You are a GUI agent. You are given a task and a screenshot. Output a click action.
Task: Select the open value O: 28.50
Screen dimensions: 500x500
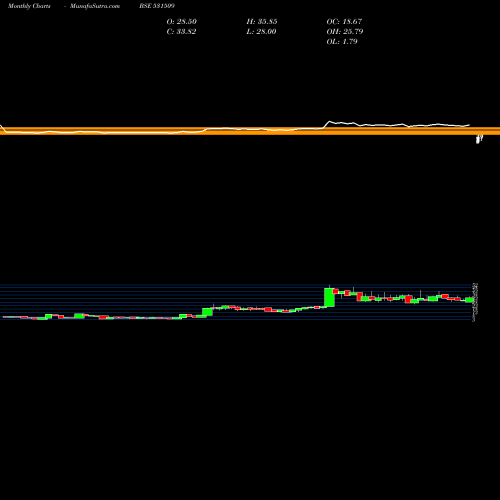click(182, 22)
